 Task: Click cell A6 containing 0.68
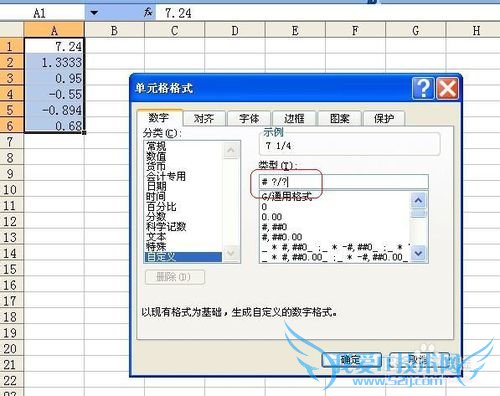pyautogui.click(x=54, y=126)
